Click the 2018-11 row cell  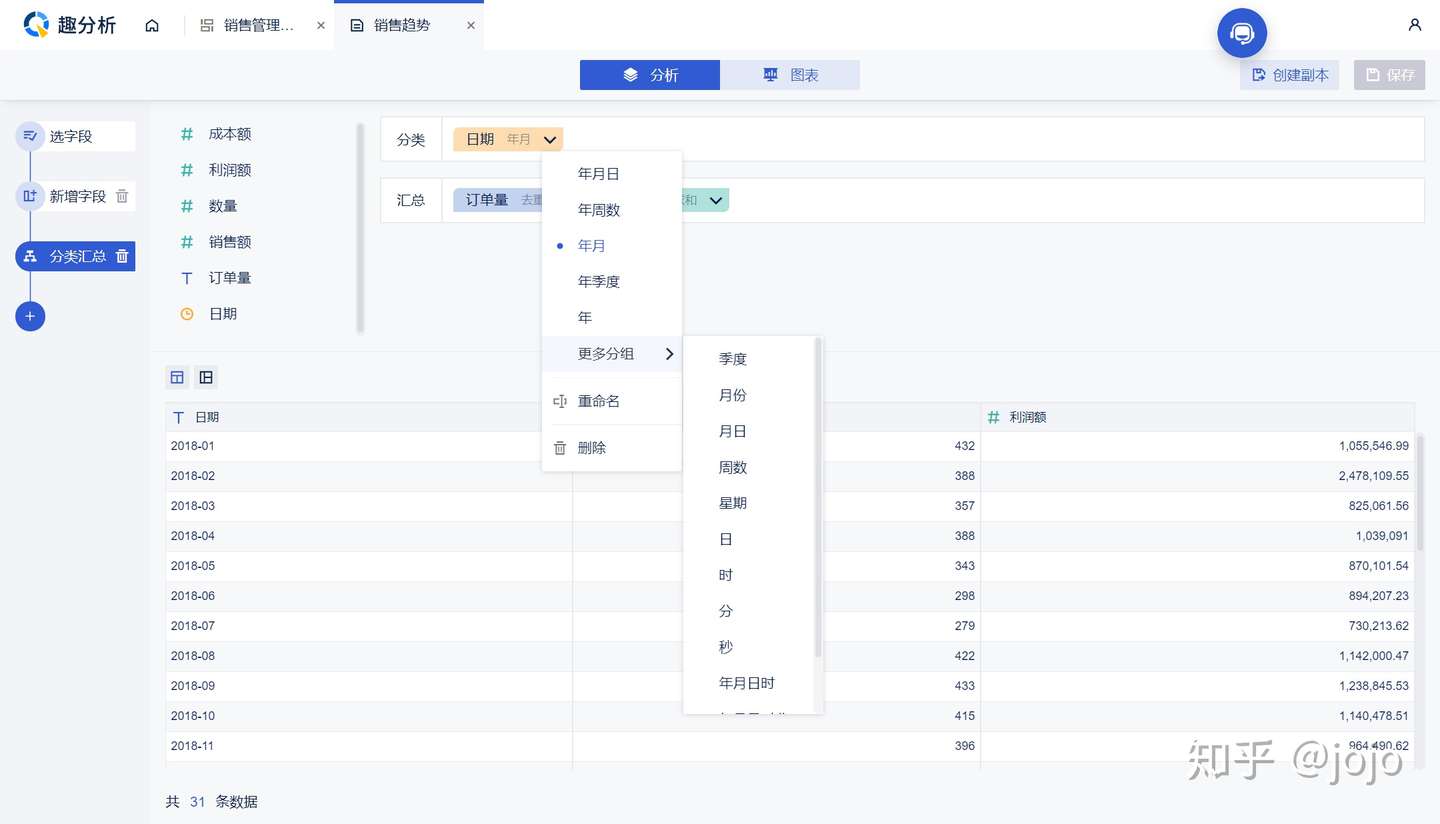click(x=368, y=746)
